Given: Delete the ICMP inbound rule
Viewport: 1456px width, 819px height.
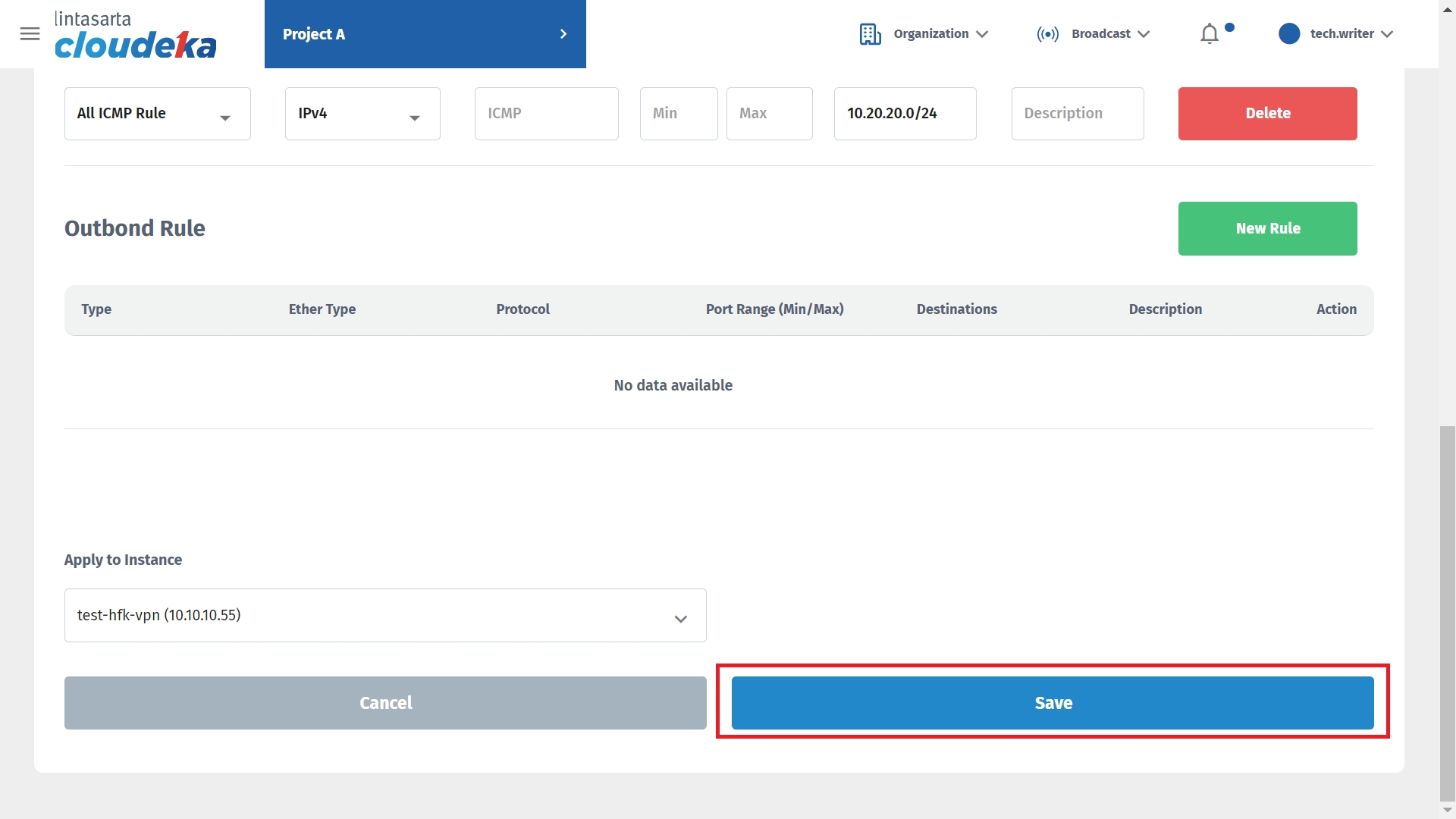Looking at the screenshot, I should (x=1267, y=114).
